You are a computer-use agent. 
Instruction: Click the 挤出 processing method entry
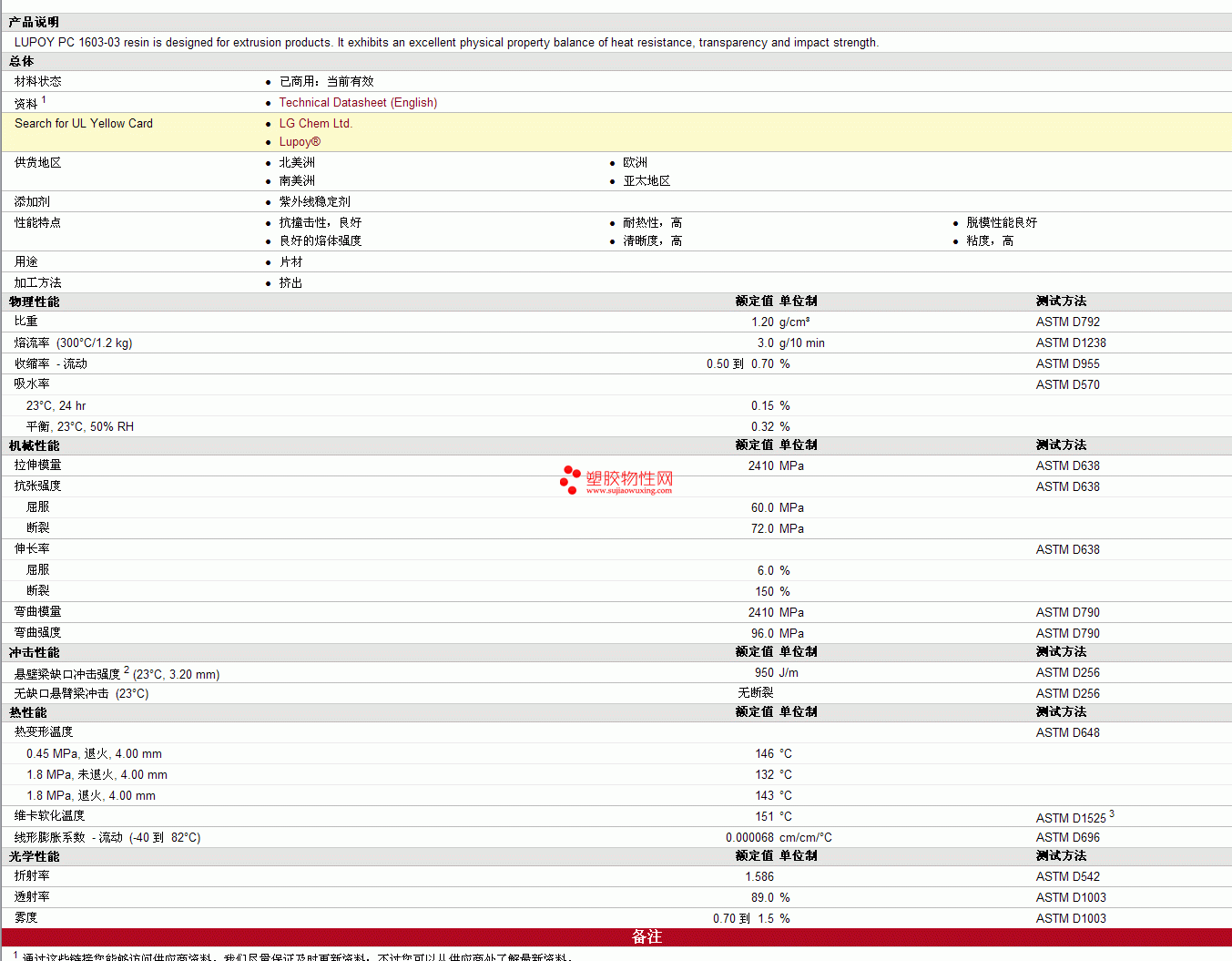[x=291, y=283]
